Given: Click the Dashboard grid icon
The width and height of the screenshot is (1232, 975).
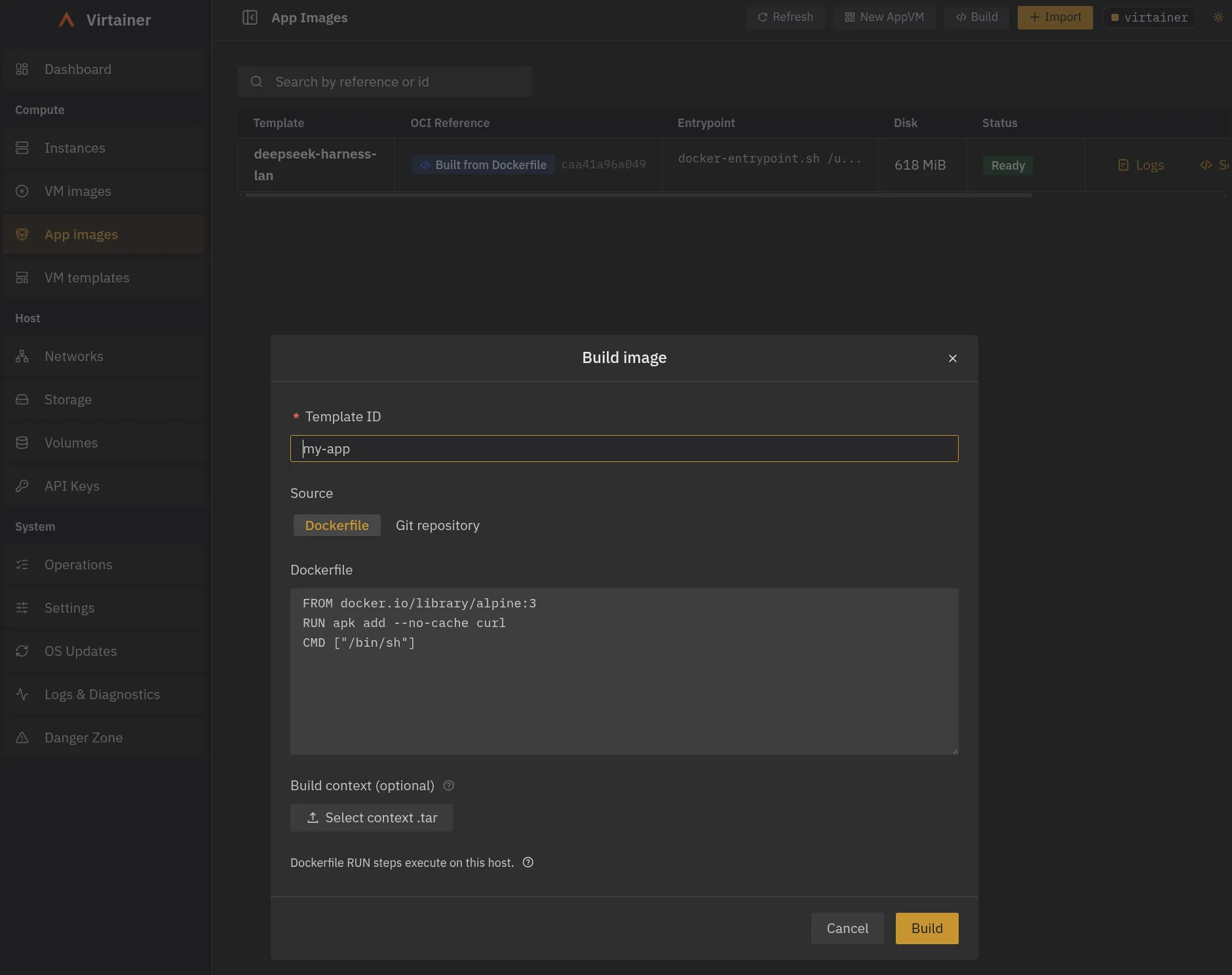Looking at the screenshot, I should [22, 69].
